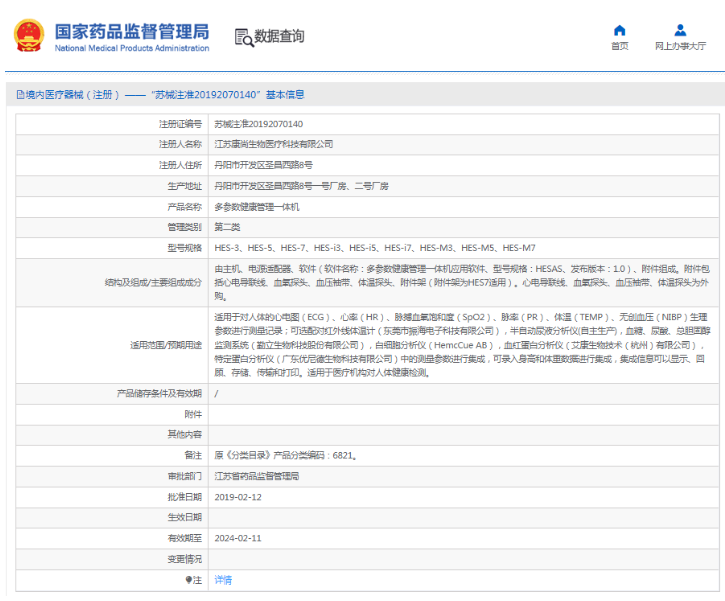
Task: Click the national emblem logo
Action: click(29, 36)
